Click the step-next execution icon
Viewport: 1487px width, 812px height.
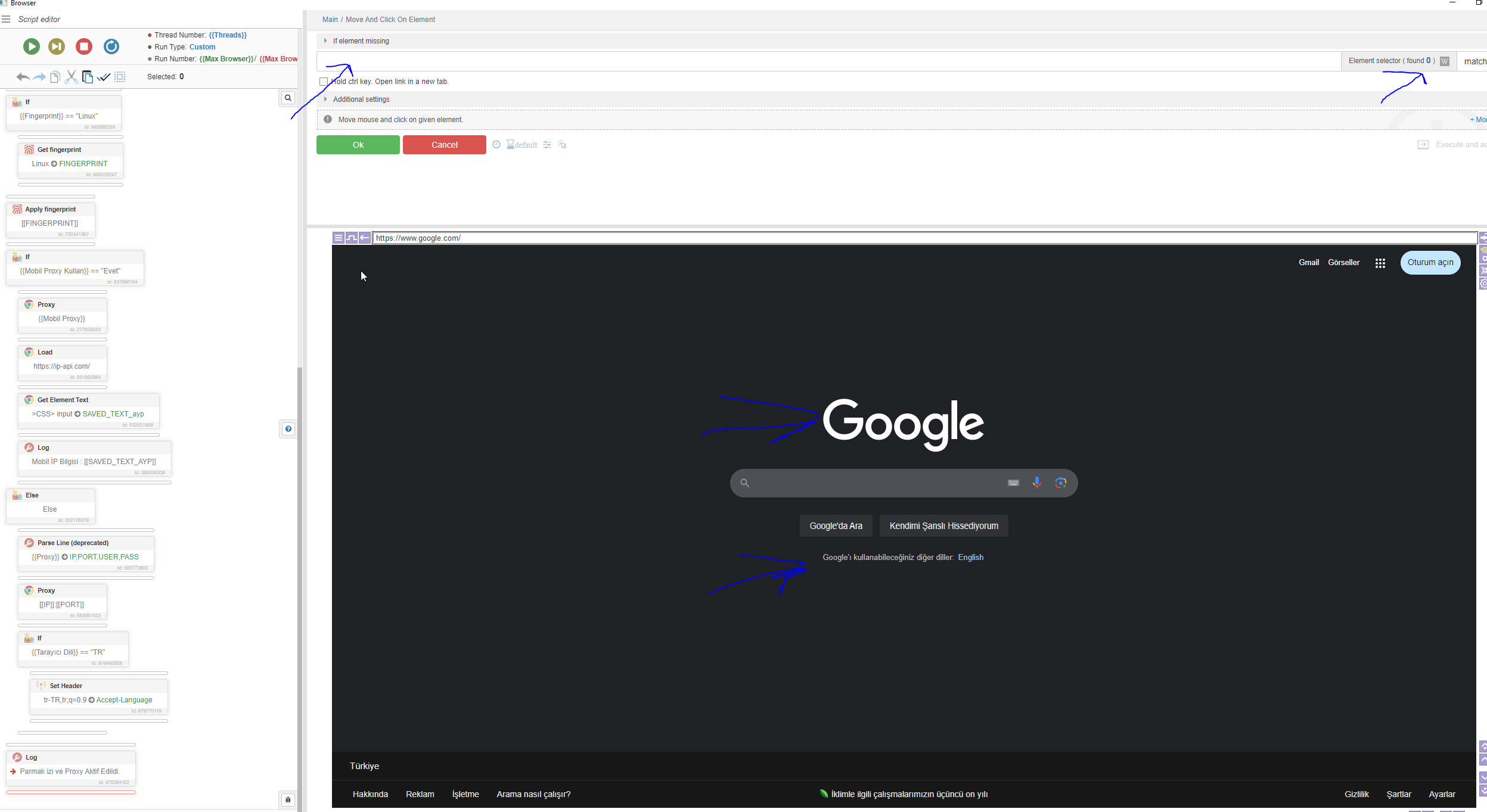(x=57, y=46)
